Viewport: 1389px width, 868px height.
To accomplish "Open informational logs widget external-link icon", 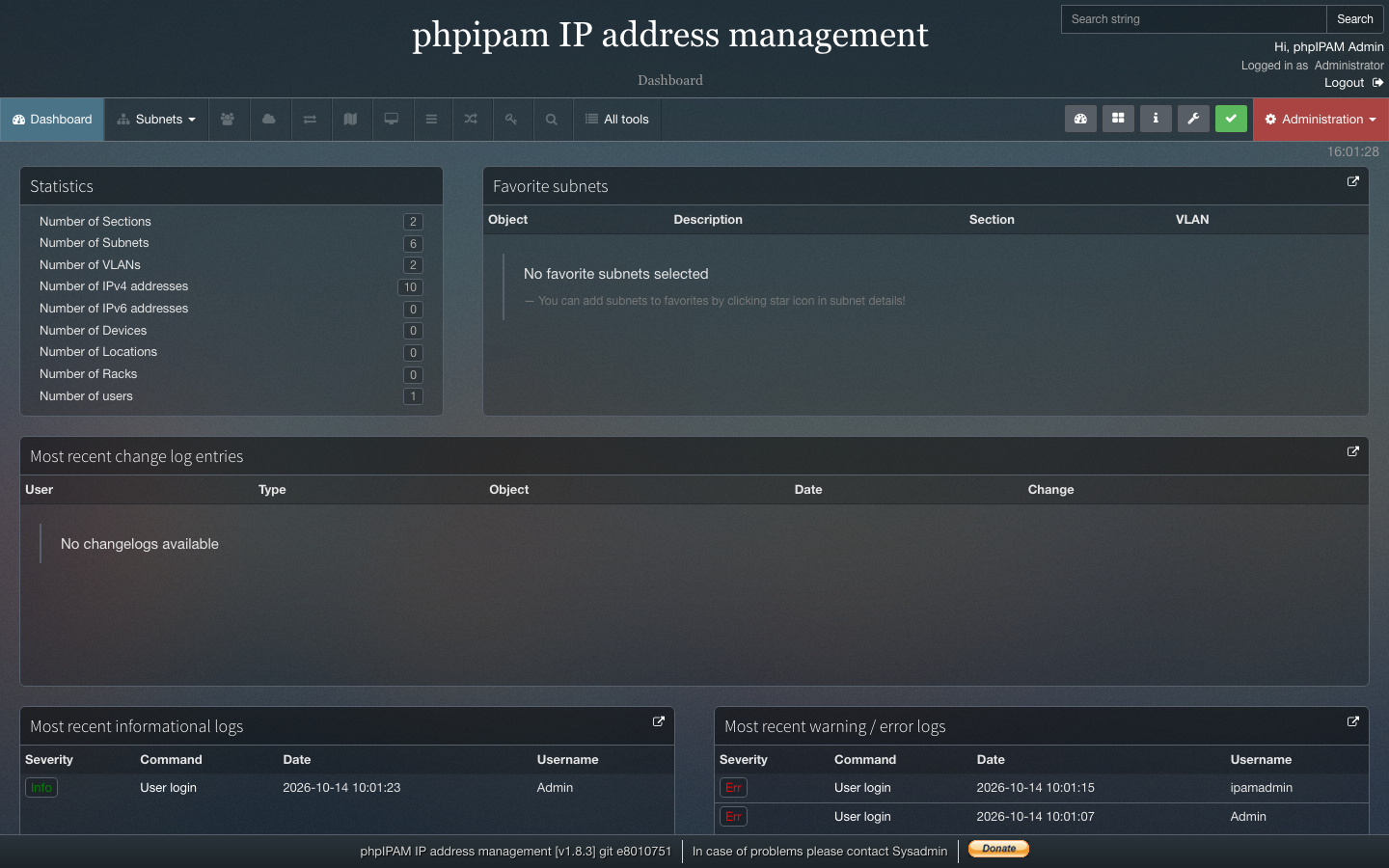I will click(659, 721).
